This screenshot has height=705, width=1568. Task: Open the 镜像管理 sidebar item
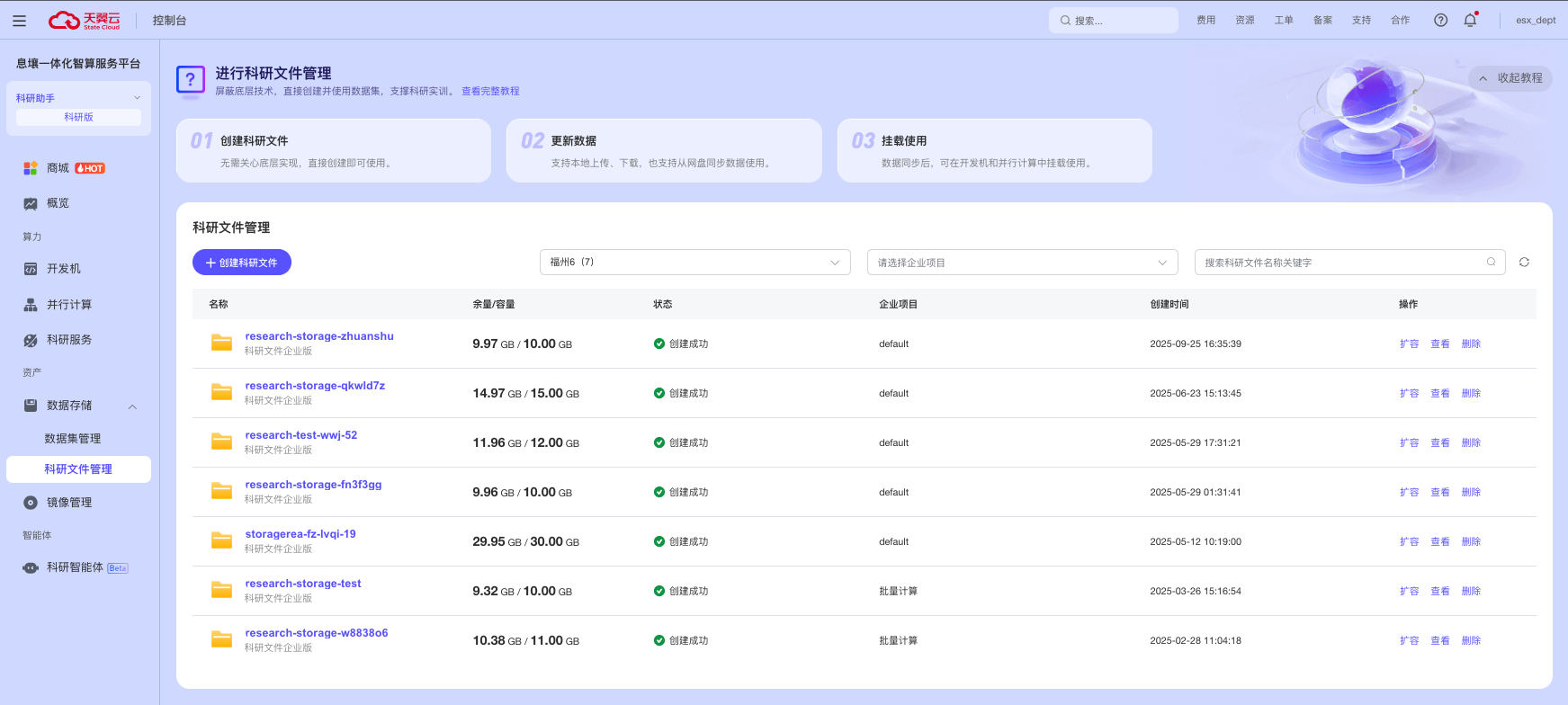(69, 503)
